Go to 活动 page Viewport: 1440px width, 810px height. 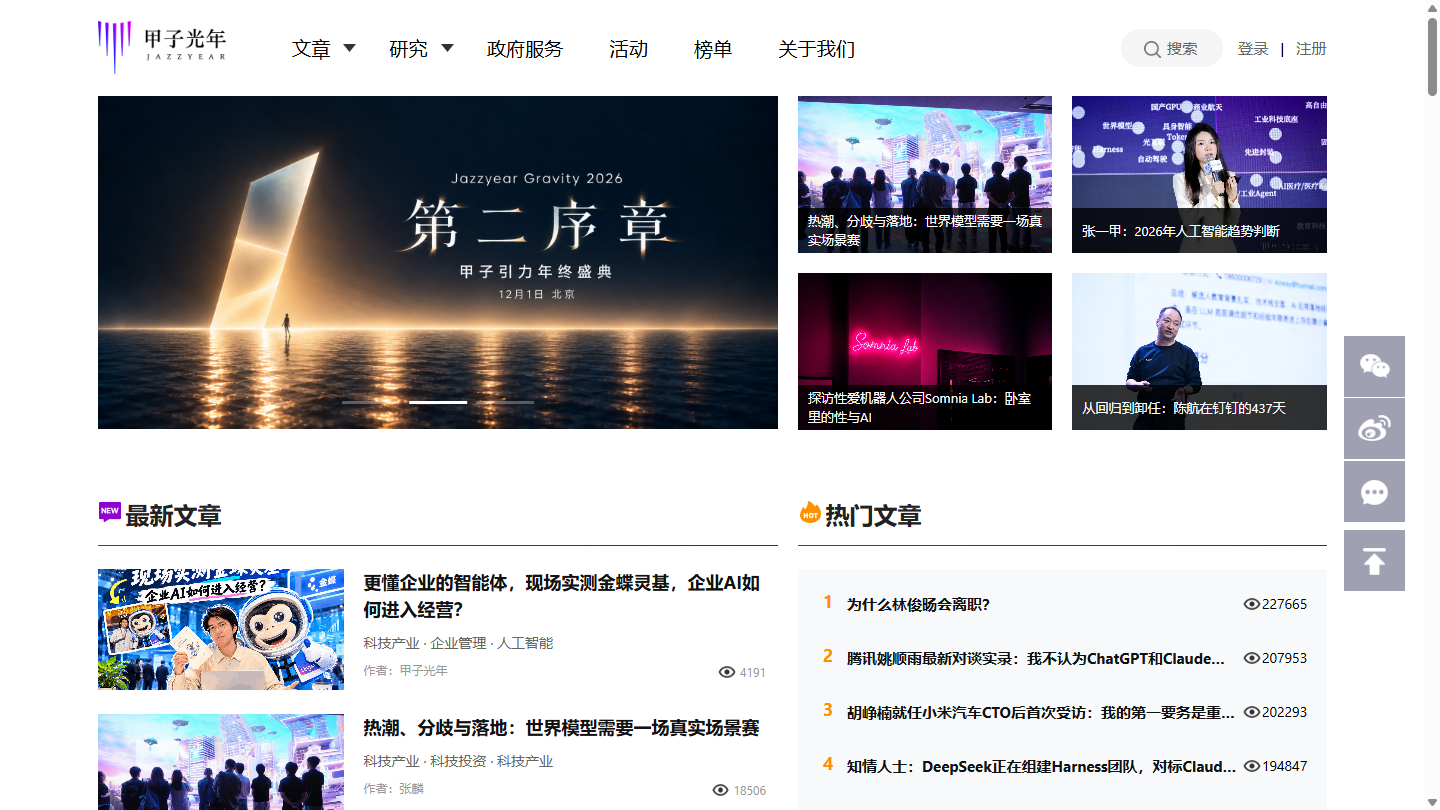pyautogui.click(x=629, y=49)
